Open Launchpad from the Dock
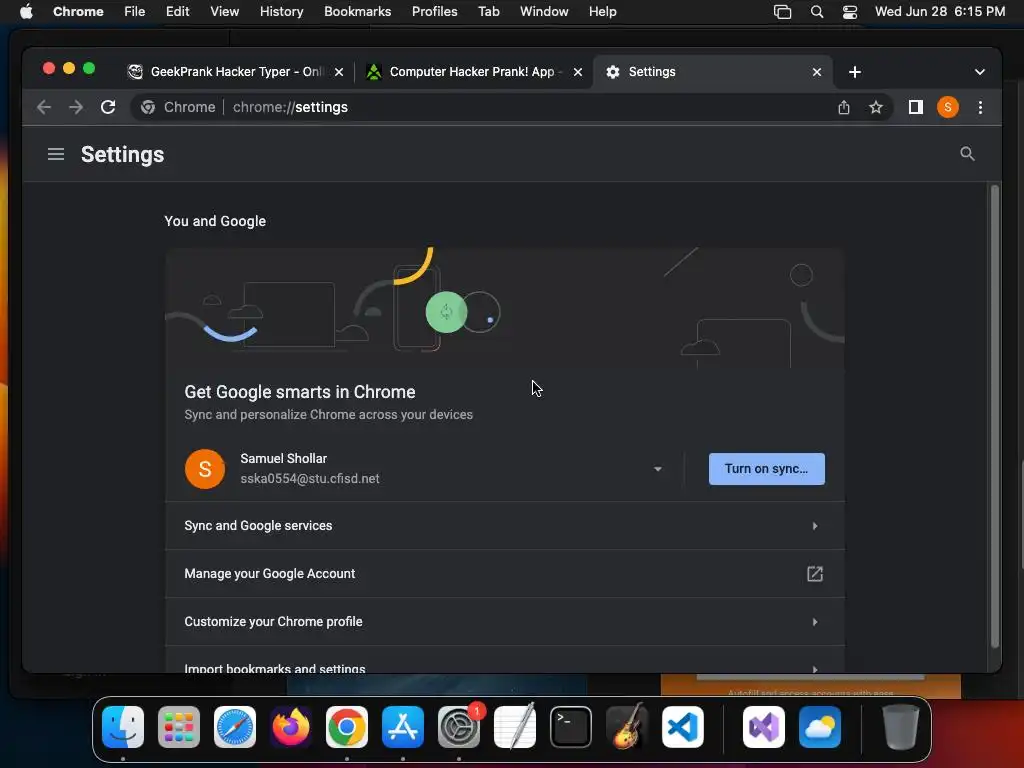The image size is (1024, 768). tap(179, 727)
